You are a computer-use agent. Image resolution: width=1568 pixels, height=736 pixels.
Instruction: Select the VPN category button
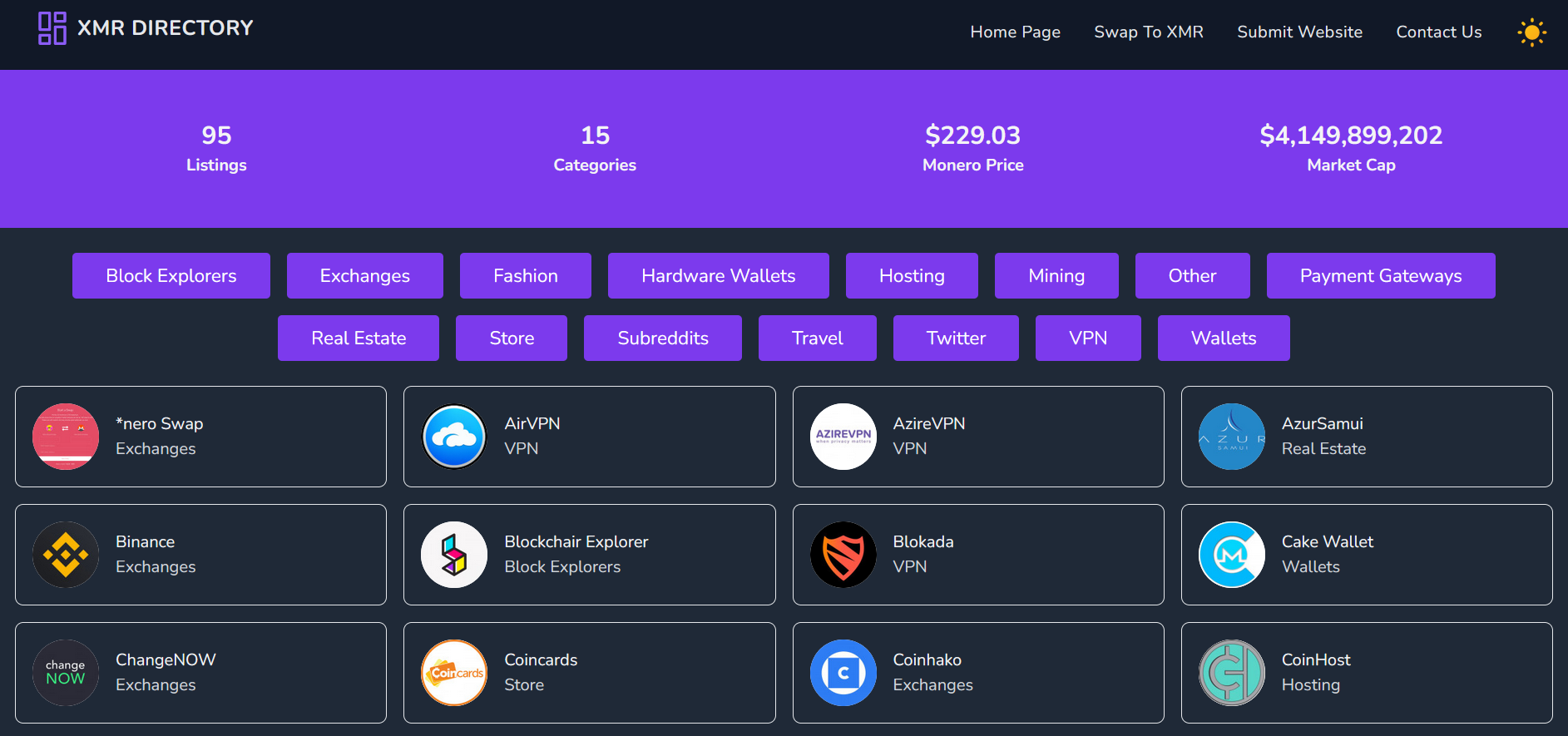pyautogui.click(x=1088, y=338)
